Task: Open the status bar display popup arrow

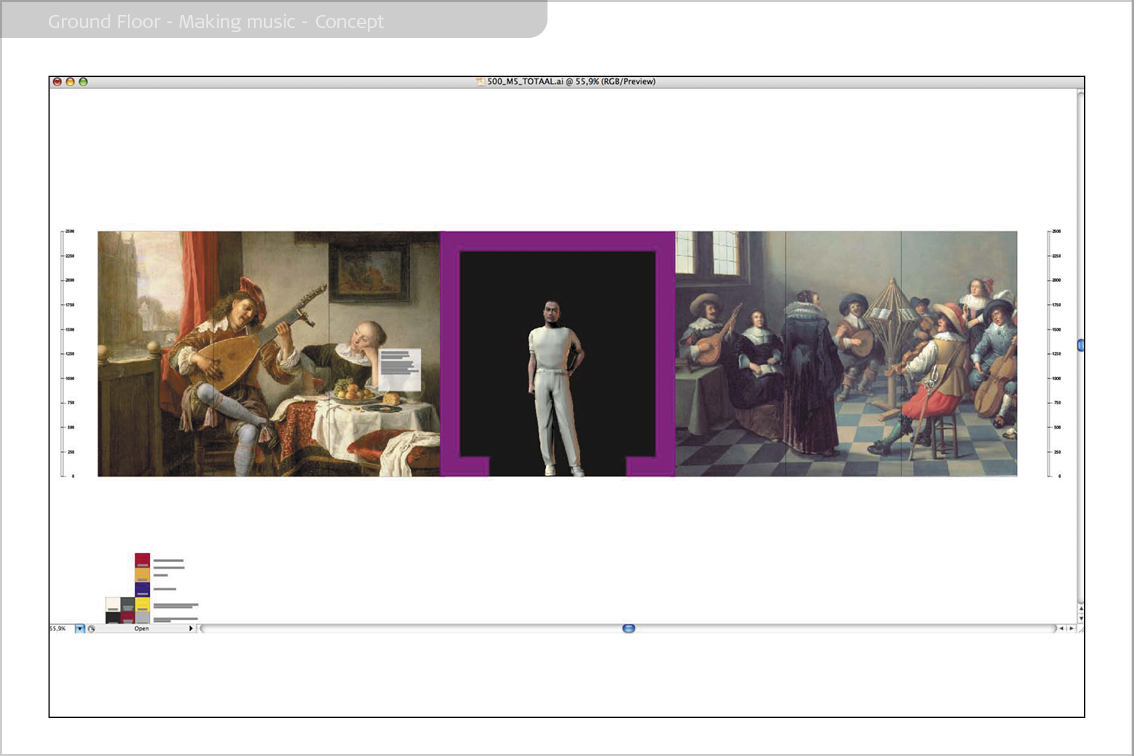Action: click(x=191, y=629)
